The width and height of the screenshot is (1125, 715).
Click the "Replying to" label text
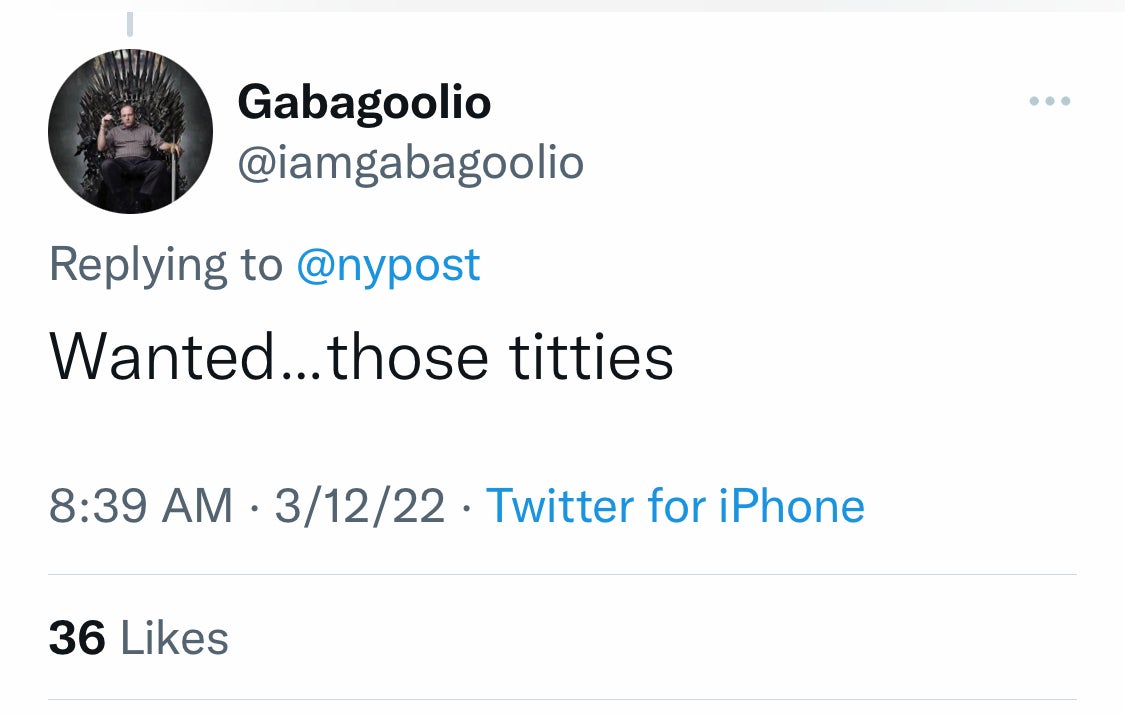point(166,264)
